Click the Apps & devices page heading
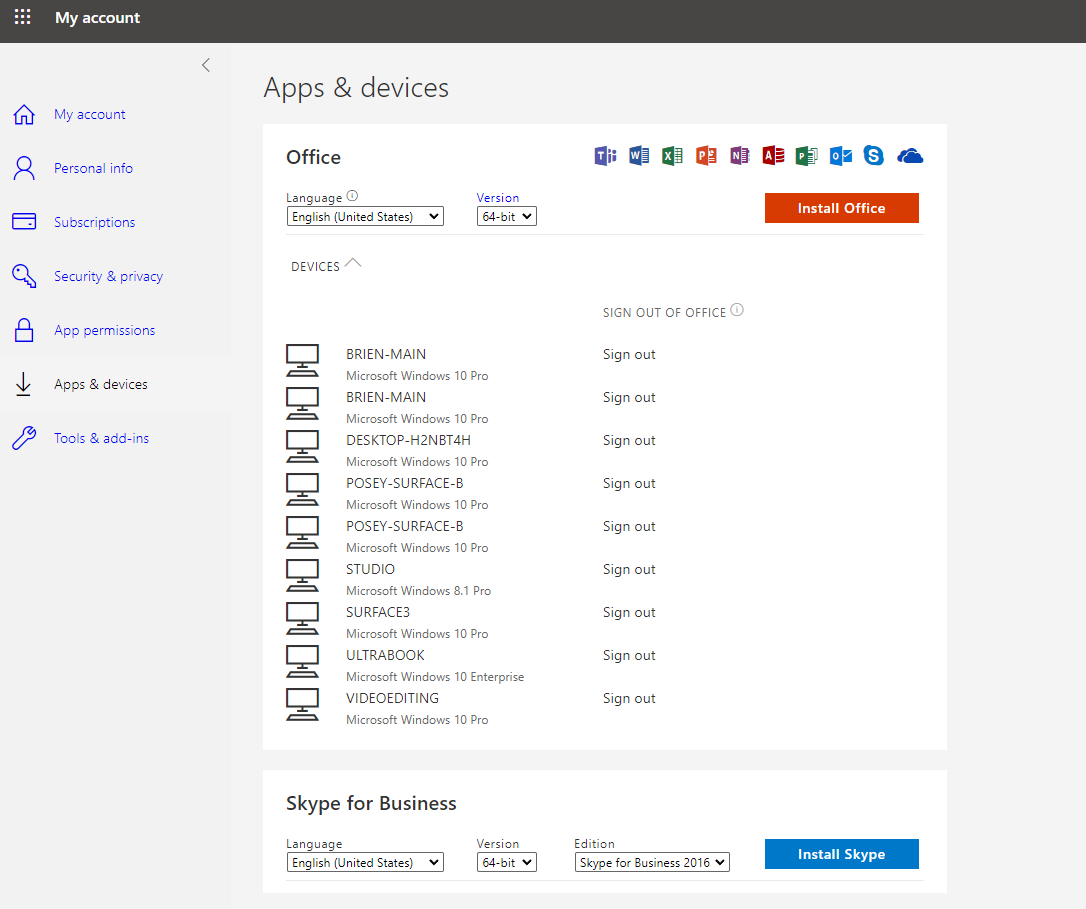Viewport: 1086px width, 909px height. (x=356, y=89)
